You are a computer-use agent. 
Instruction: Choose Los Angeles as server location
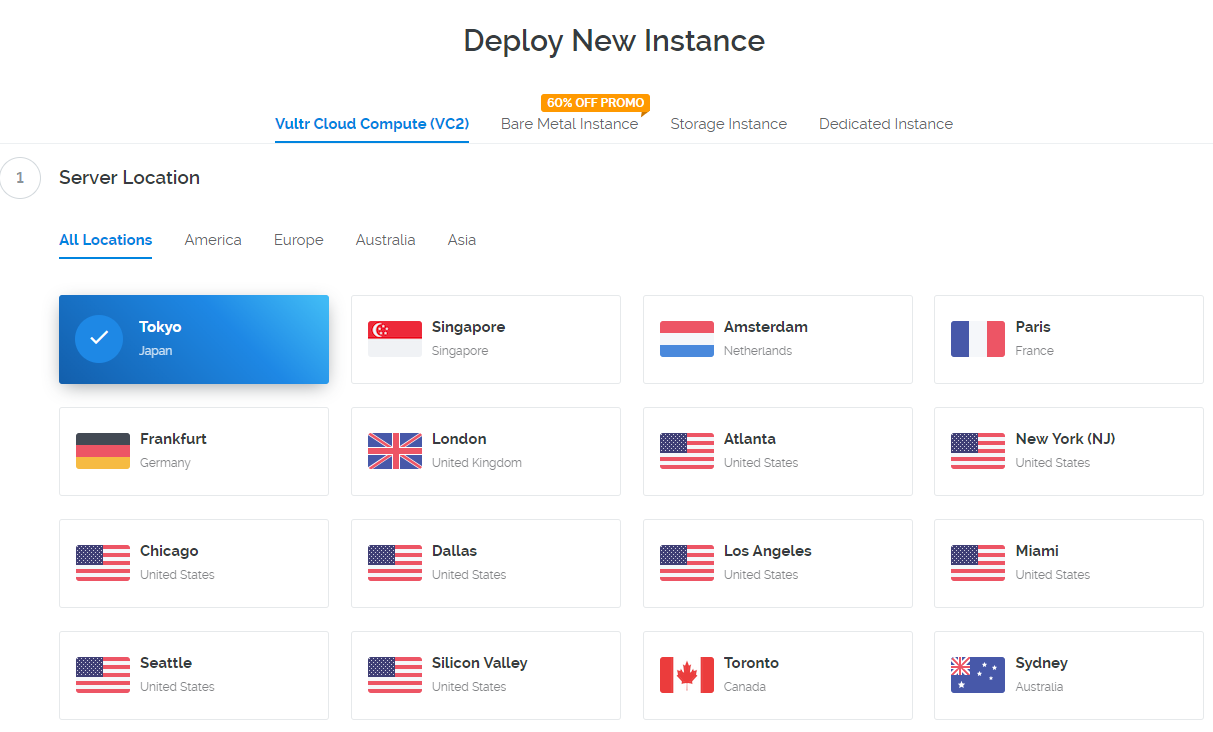(777, 563)
